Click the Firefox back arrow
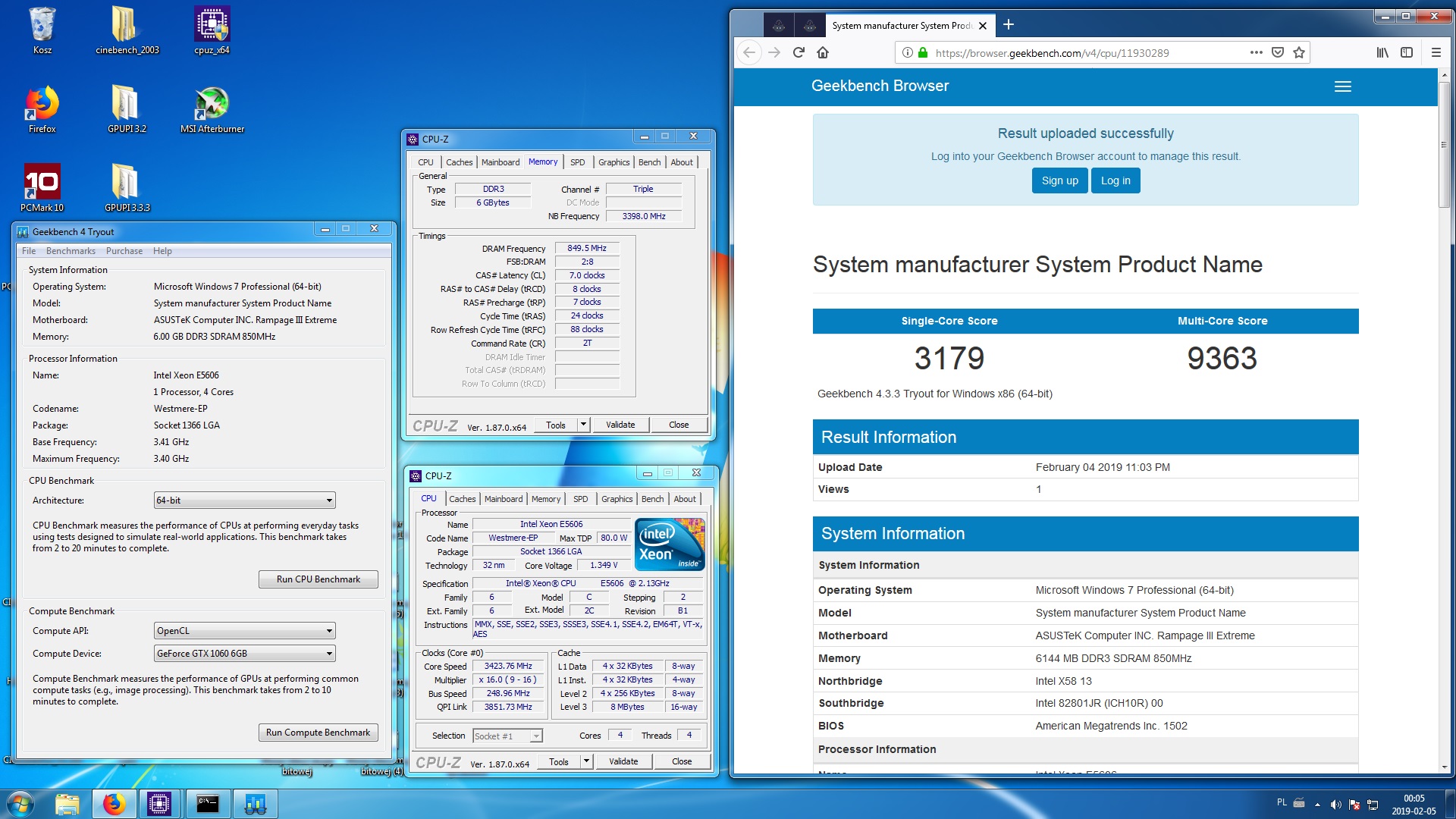Viewport: 1456px width, 819px height. click(749, 52)
